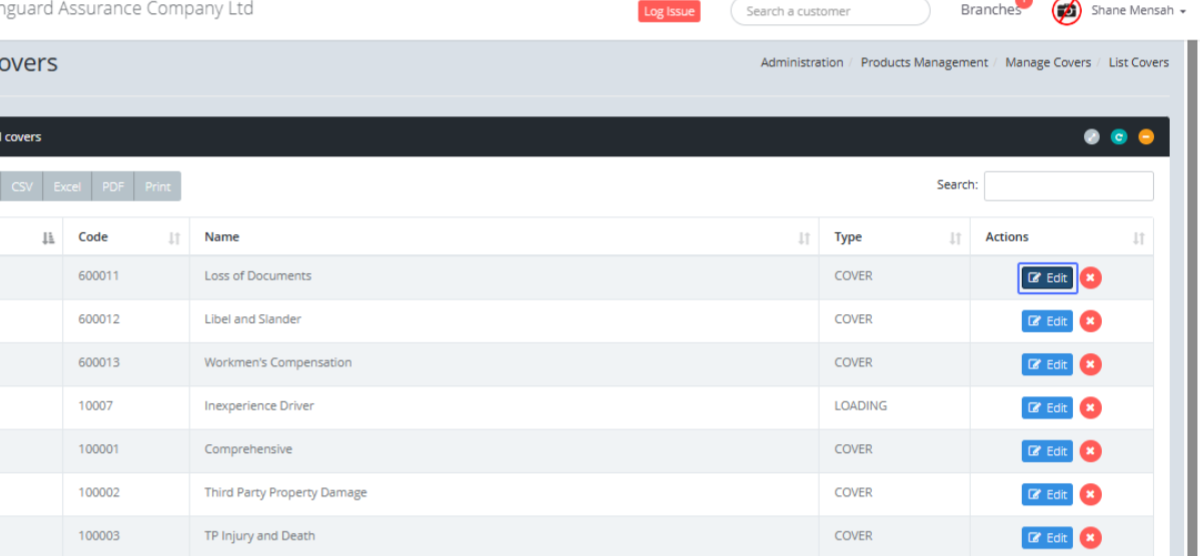1200x556 pixels.
Task: Delete the Workmen's Compensation row
Action: tap(1091, 364)
